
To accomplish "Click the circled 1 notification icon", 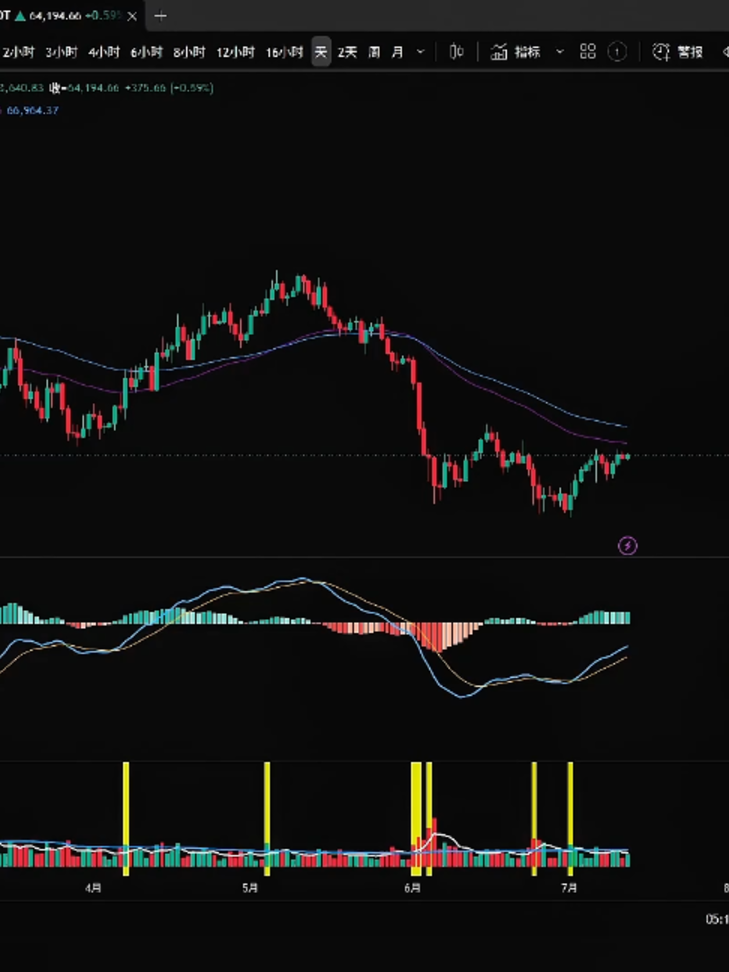I will (617, 52).
